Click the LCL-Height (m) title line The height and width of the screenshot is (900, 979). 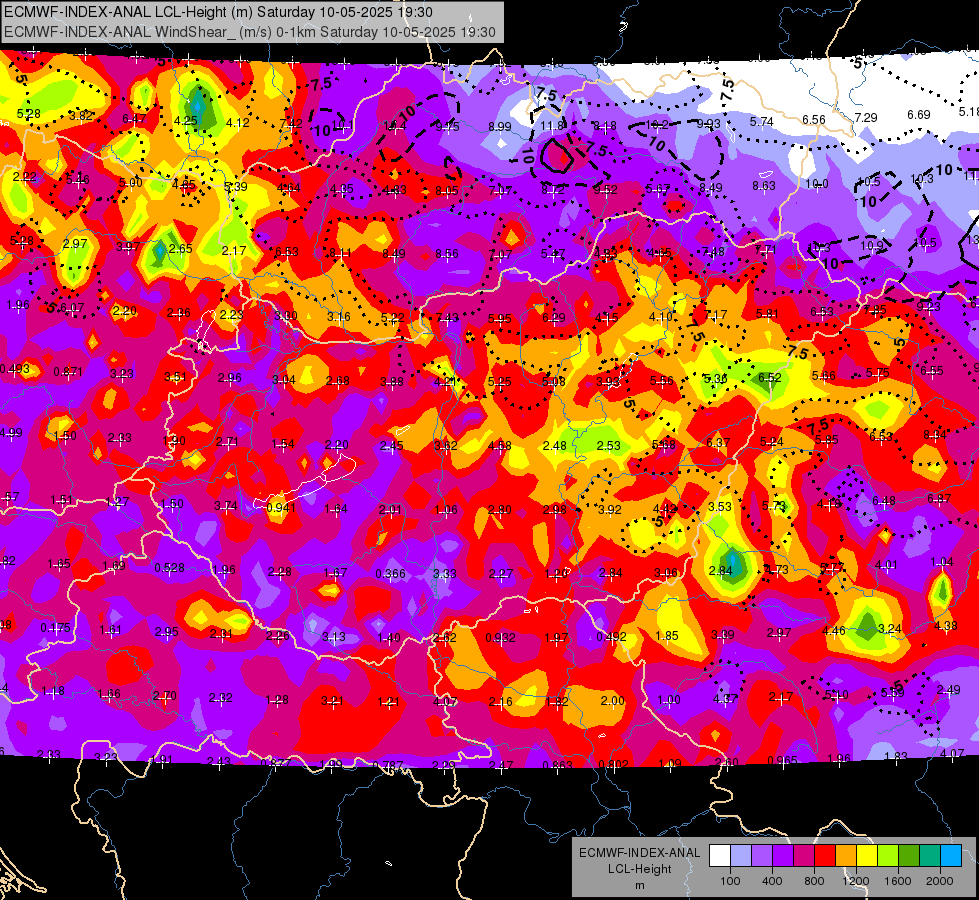[219, 12]
